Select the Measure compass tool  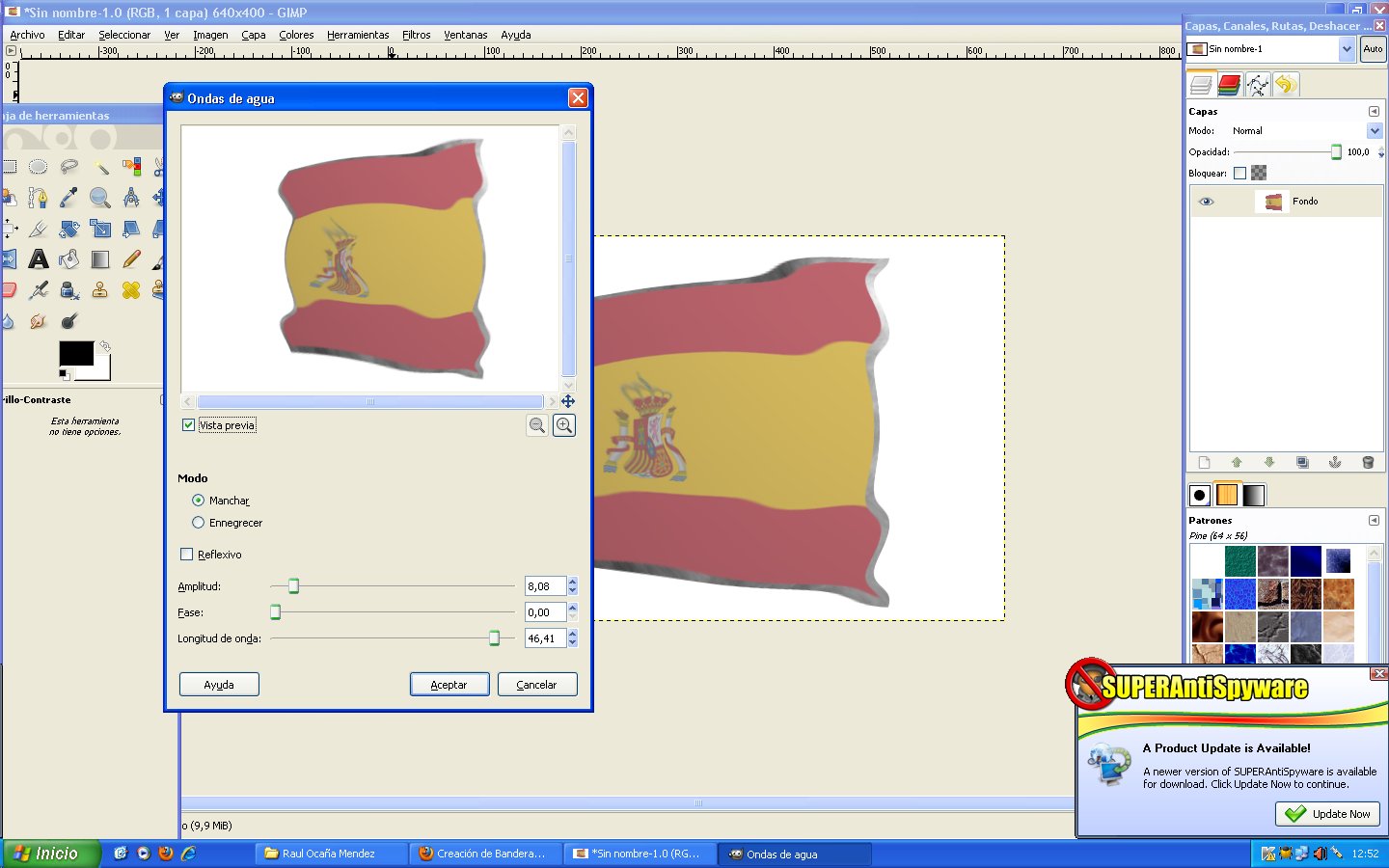(x=131, y=198)
